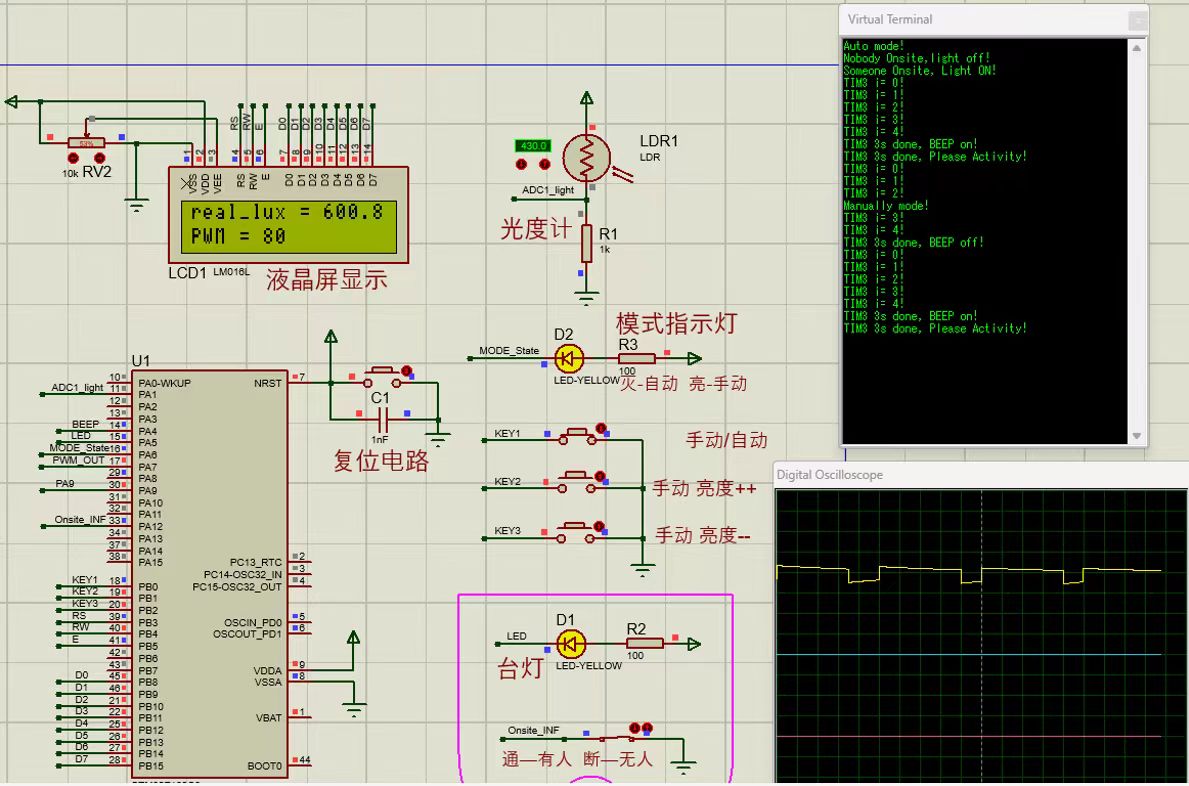The height and width of the screenshot is (786, 1189).
Task: Select the D1 desk lamp LED
Action: tap(571, 643)
